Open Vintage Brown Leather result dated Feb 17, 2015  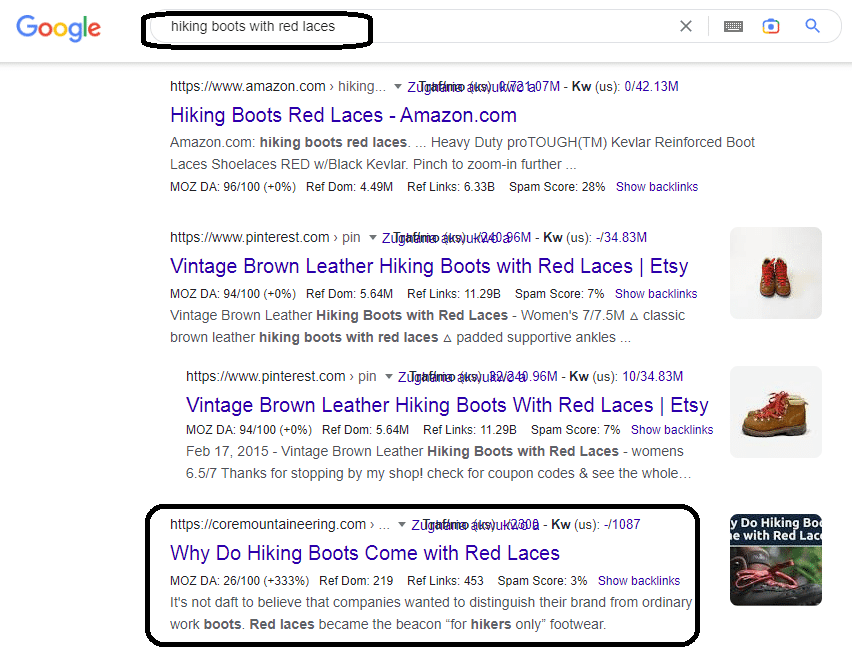click(x=447, y=405)
